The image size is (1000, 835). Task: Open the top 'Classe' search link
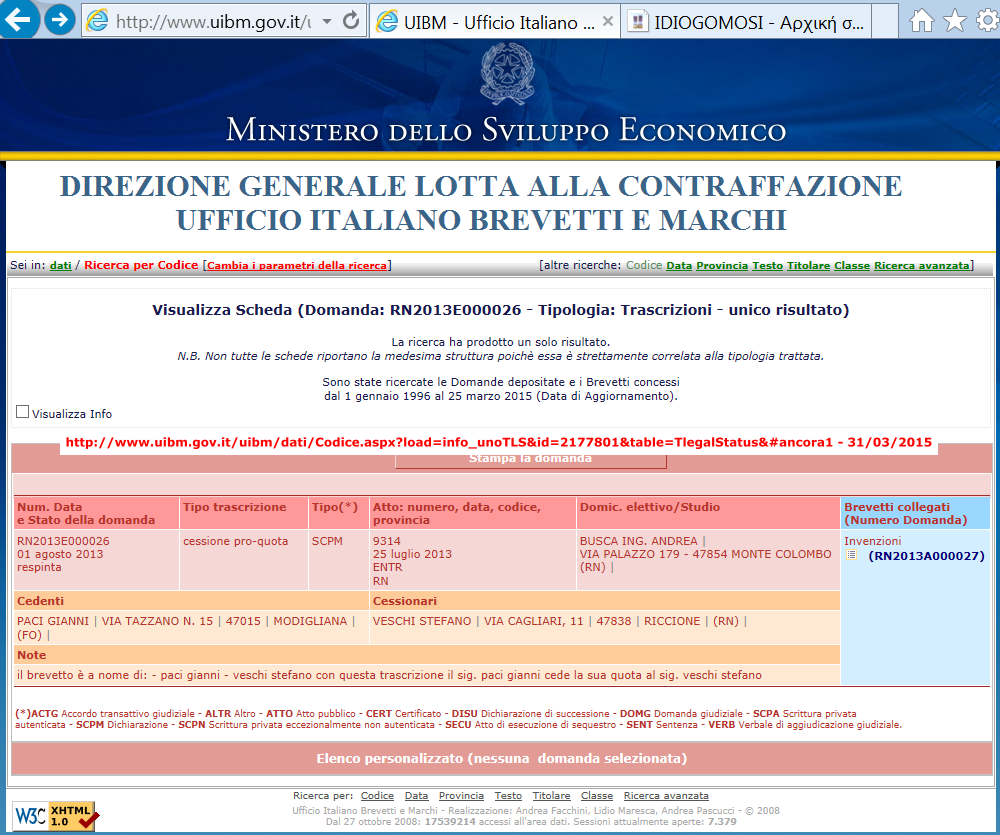click(x=851, y=265)
